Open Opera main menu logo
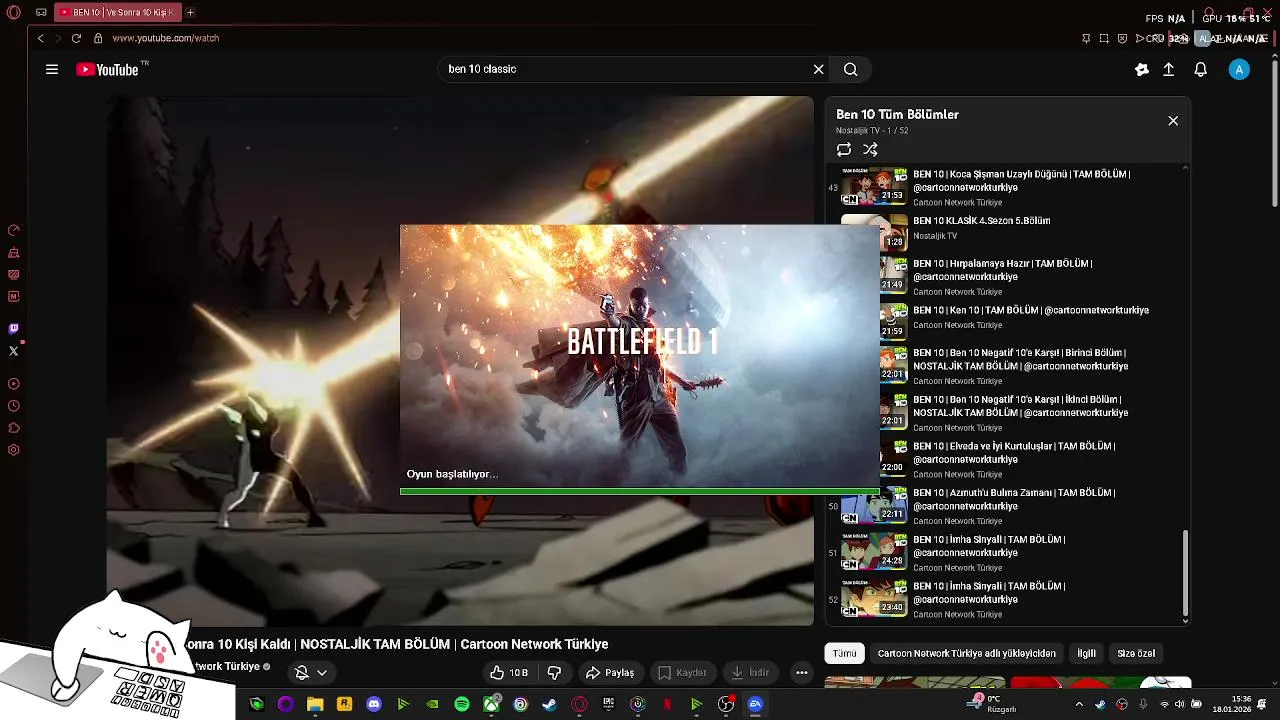 coord(13,13)
